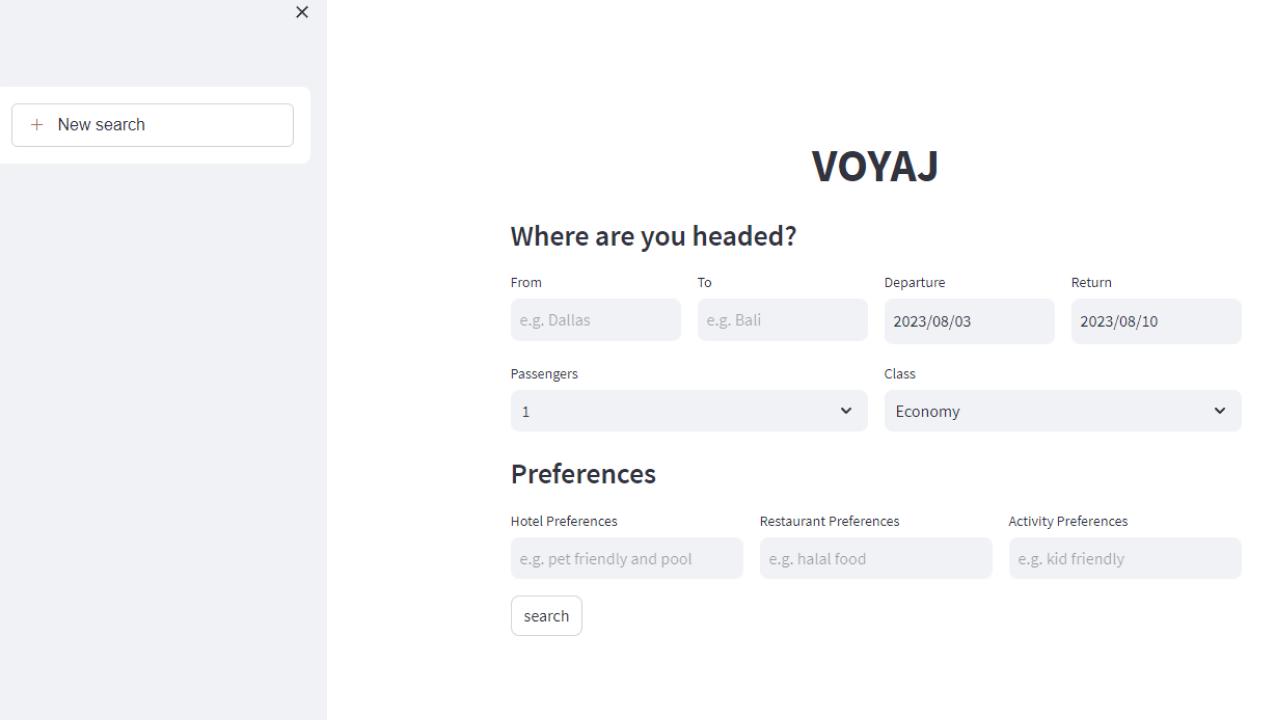The height and width of the screenshot is (720, 1280).
Task: Open the Class dropdown showing Economy
Action: tap(1050, 411)
